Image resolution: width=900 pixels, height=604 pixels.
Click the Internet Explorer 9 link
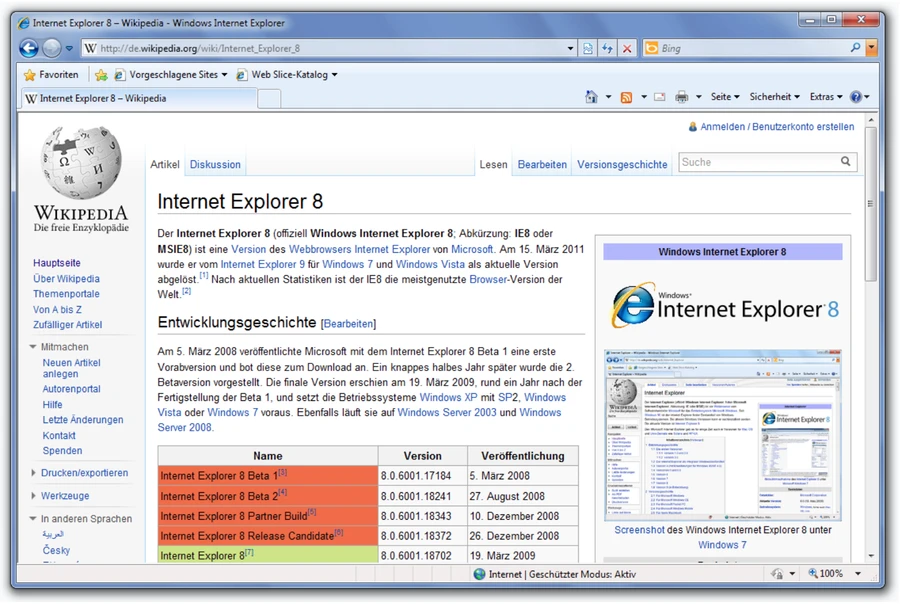[262, 265]
